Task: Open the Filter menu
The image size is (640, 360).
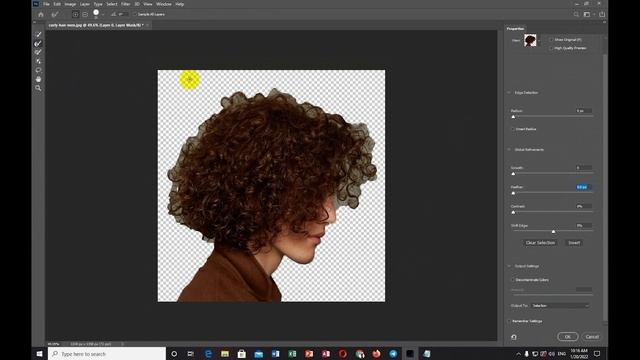Action: (126, 4)
